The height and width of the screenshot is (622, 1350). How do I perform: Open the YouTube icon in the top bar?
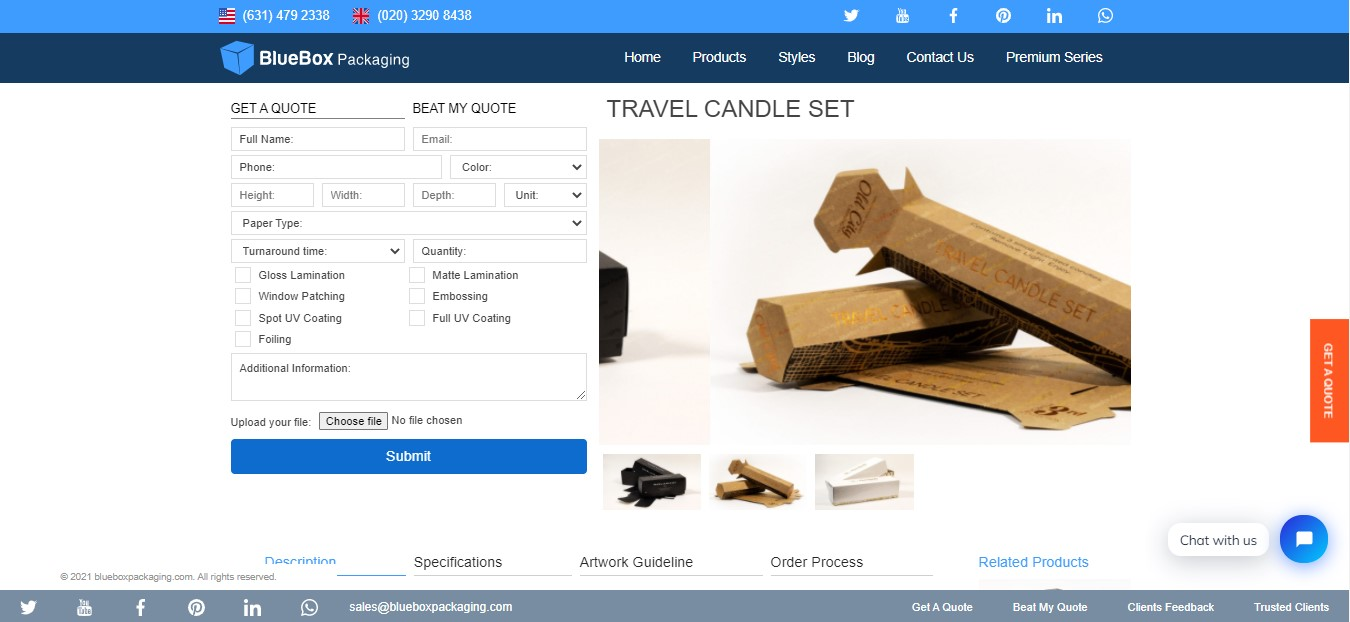click(903, 16)
